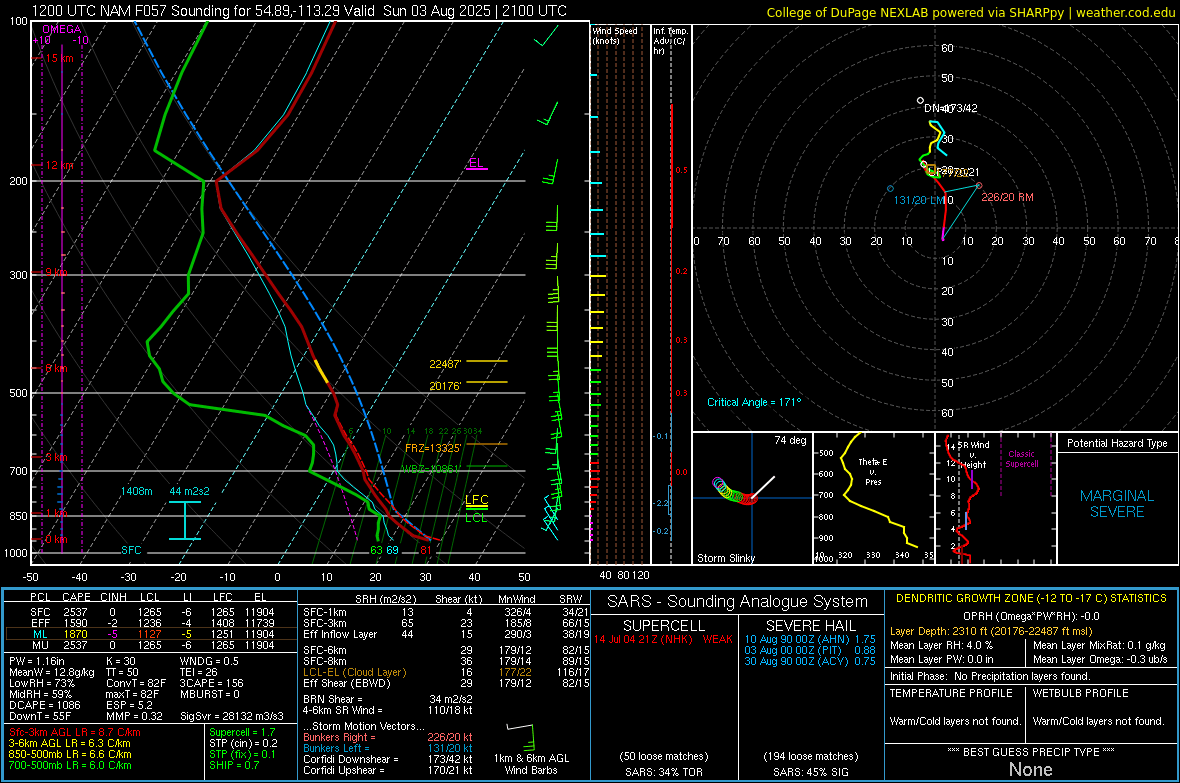Click the blue left-mover circle on hodograph

click(890, 188)
